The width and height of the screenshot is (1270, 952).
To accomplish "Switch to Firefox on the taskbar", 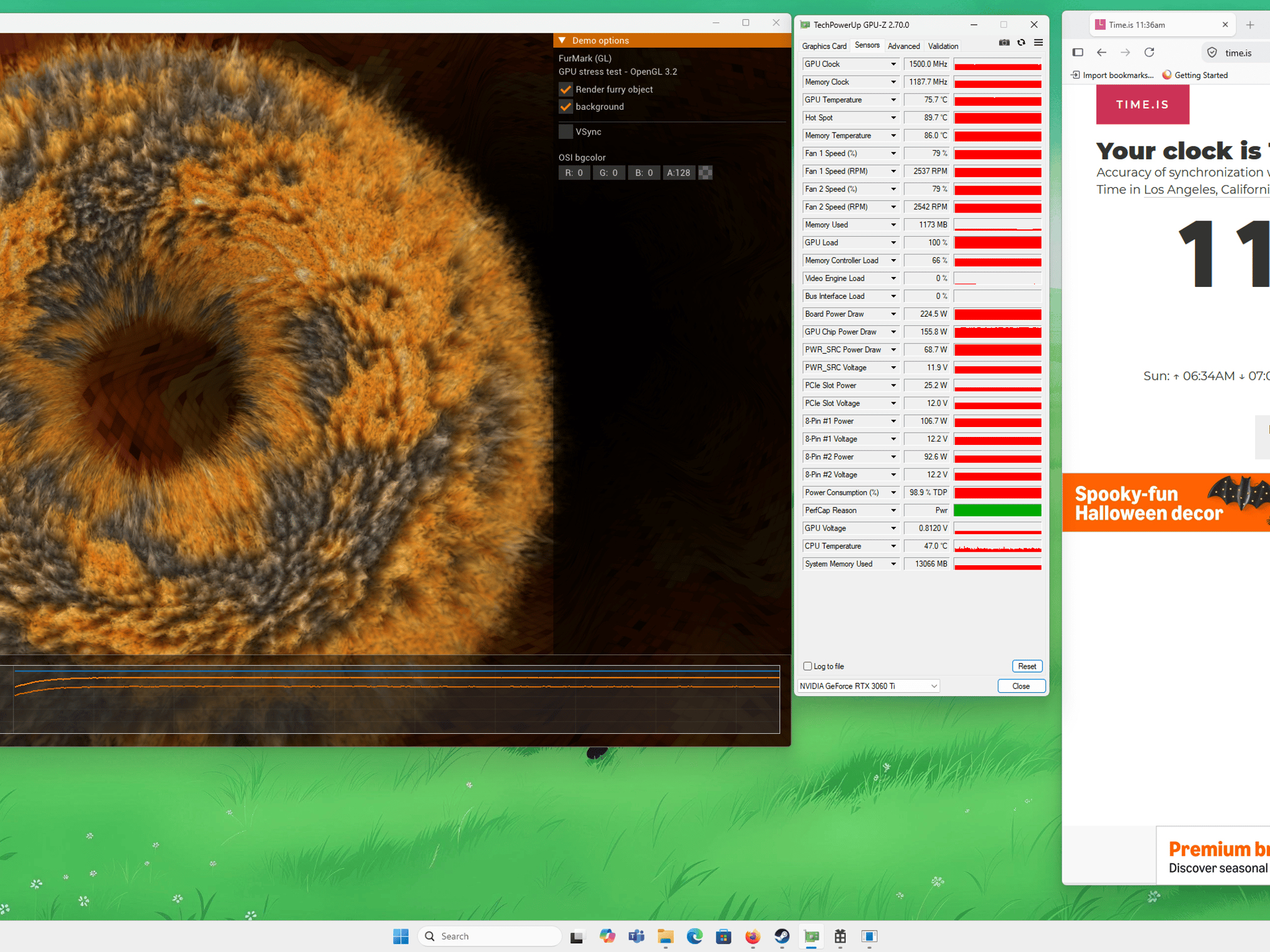I will tap(753, 936).
